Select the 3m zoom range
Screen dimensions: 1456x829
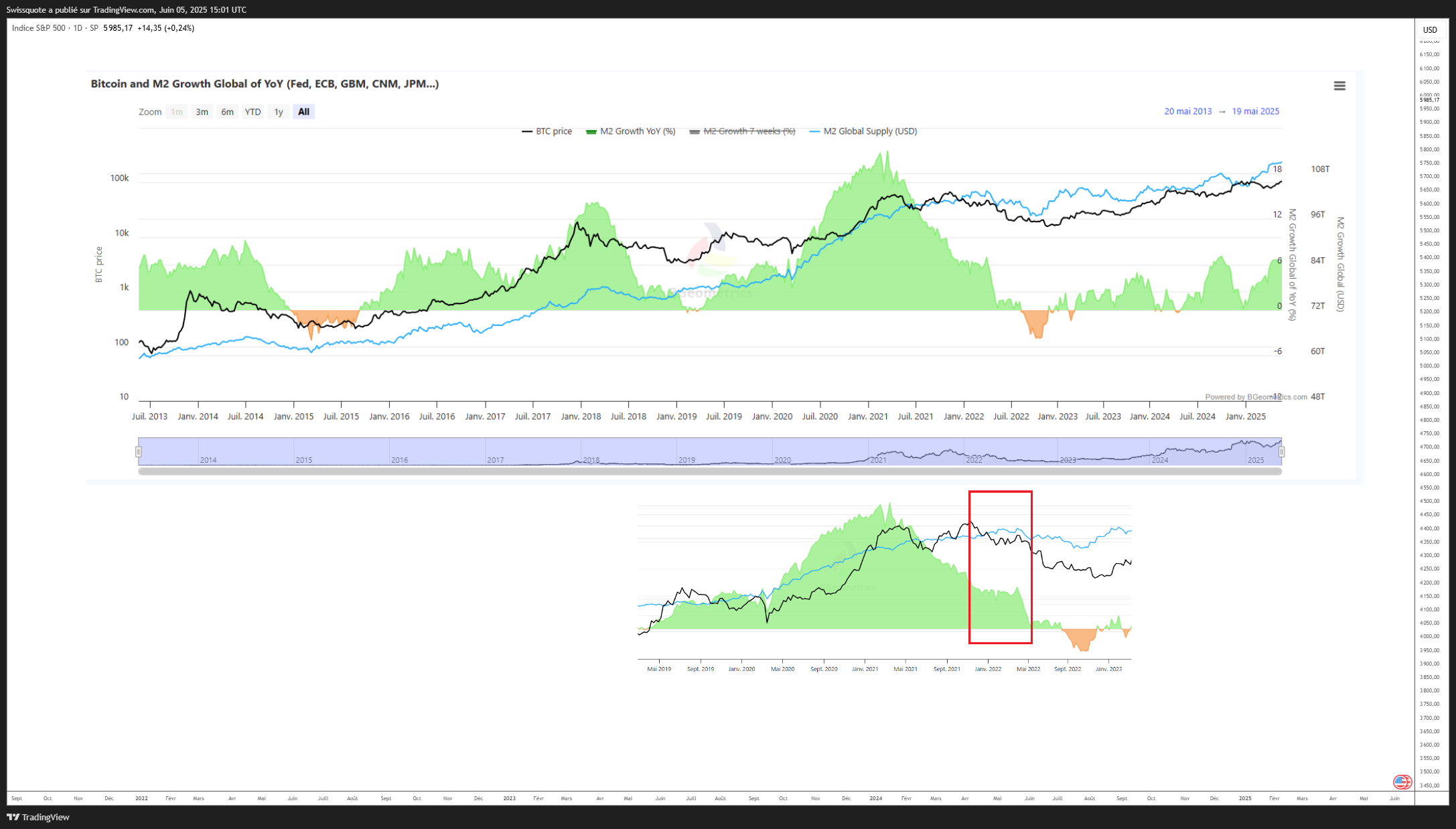[202, 112]
